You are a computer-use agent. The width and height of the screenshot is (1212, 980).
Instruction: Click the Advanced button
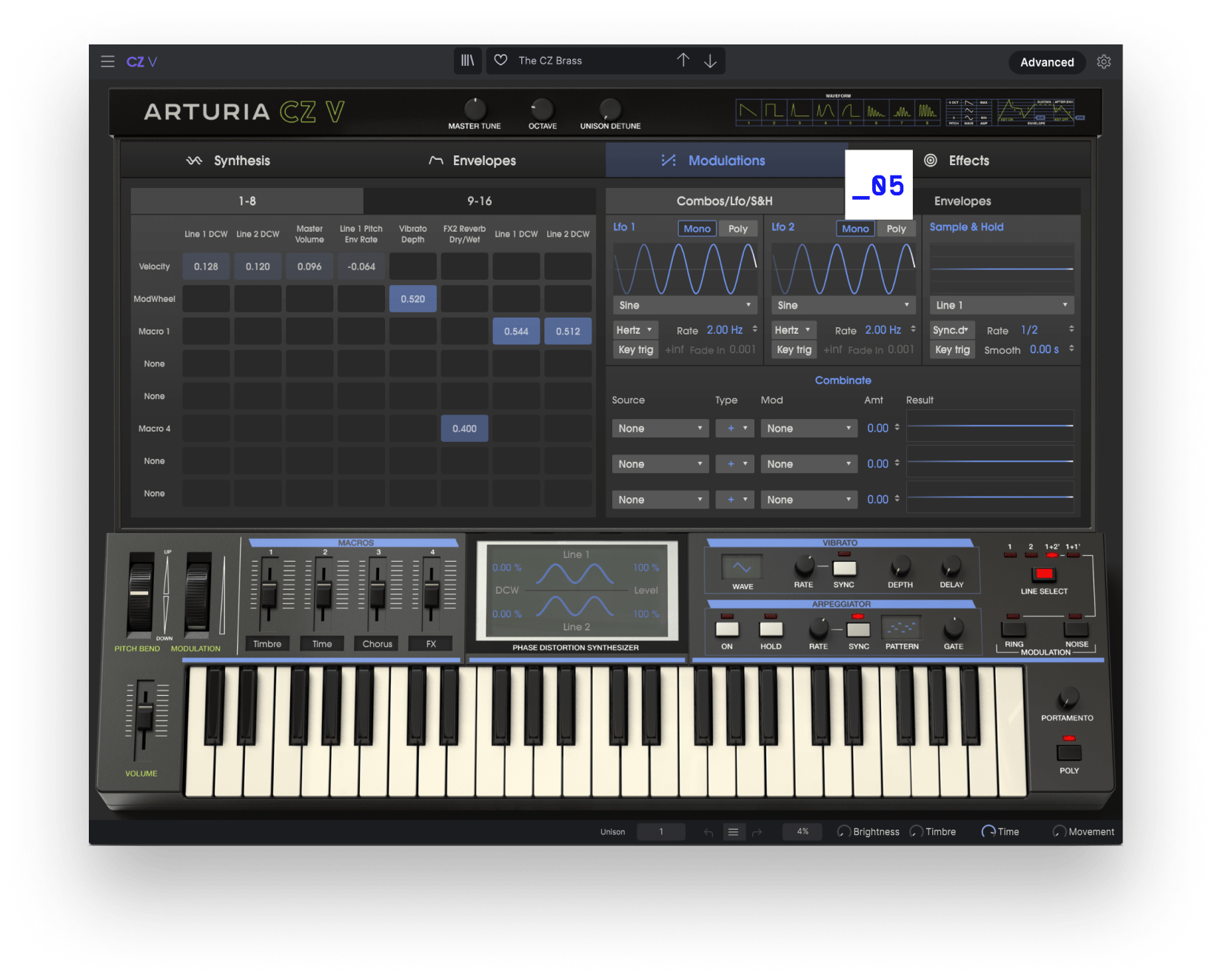(1046, 62)
